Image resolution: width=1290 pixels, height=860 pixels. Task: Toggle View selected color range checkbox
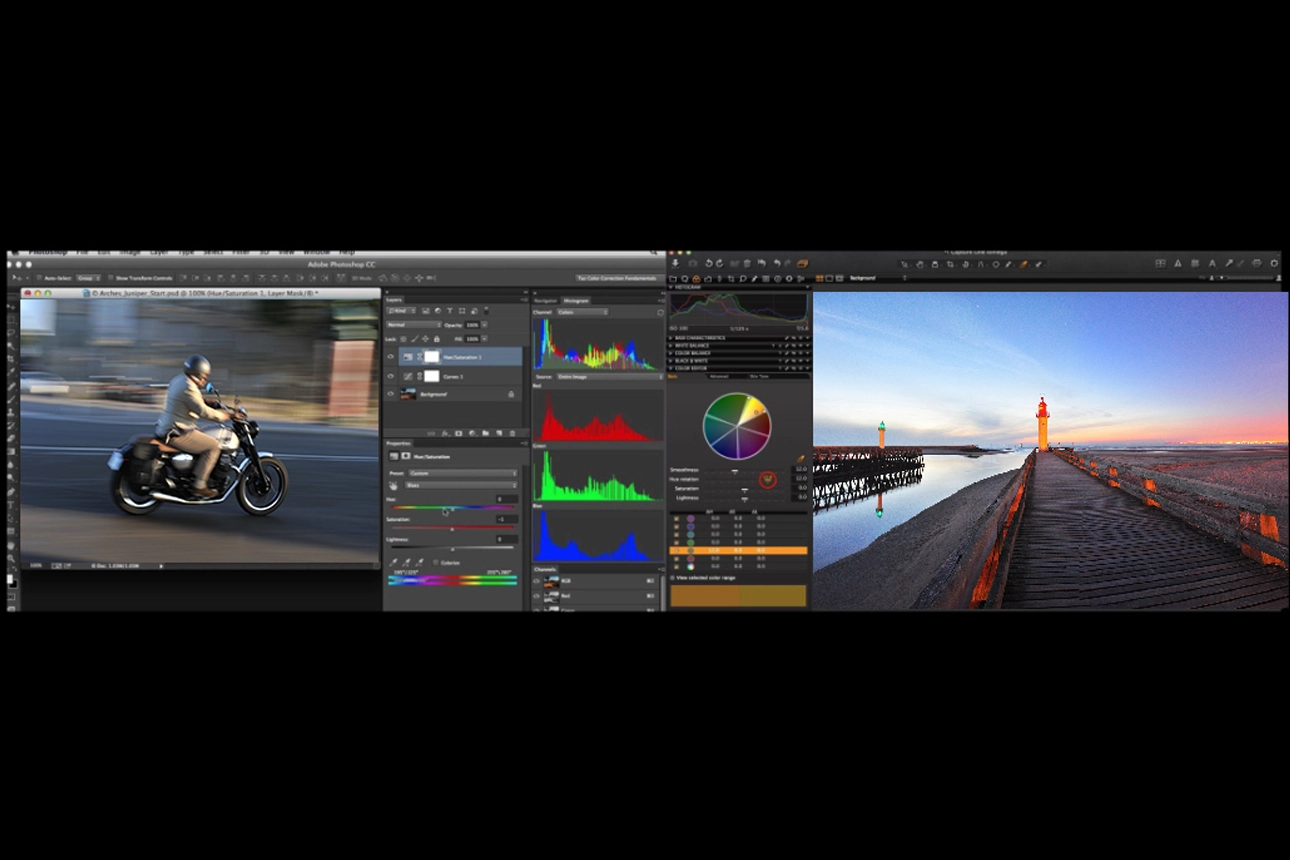[672, 578]
